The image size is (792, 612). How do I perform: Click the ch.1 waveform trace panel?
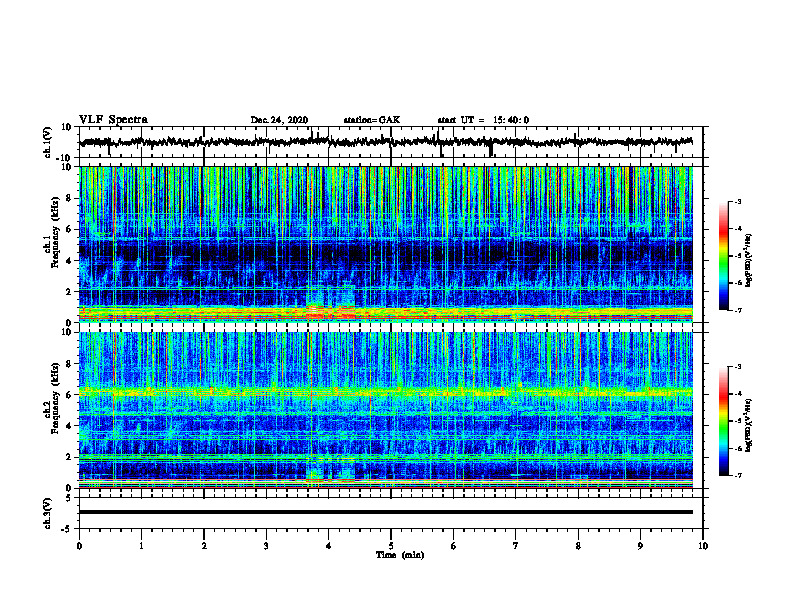coord(391,142)
